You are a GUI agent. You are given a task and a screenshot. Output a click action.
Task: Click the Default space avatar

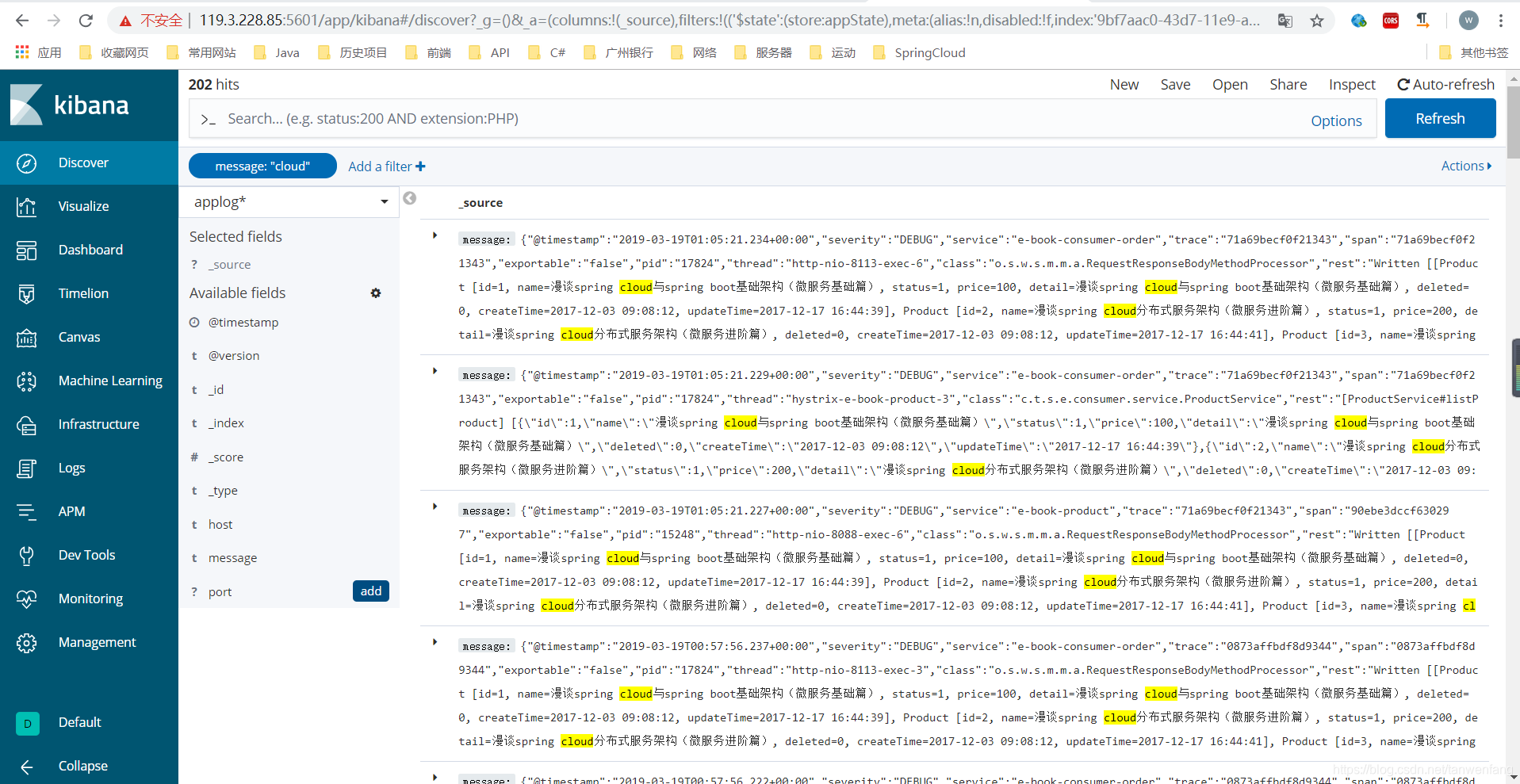point(27,723)
